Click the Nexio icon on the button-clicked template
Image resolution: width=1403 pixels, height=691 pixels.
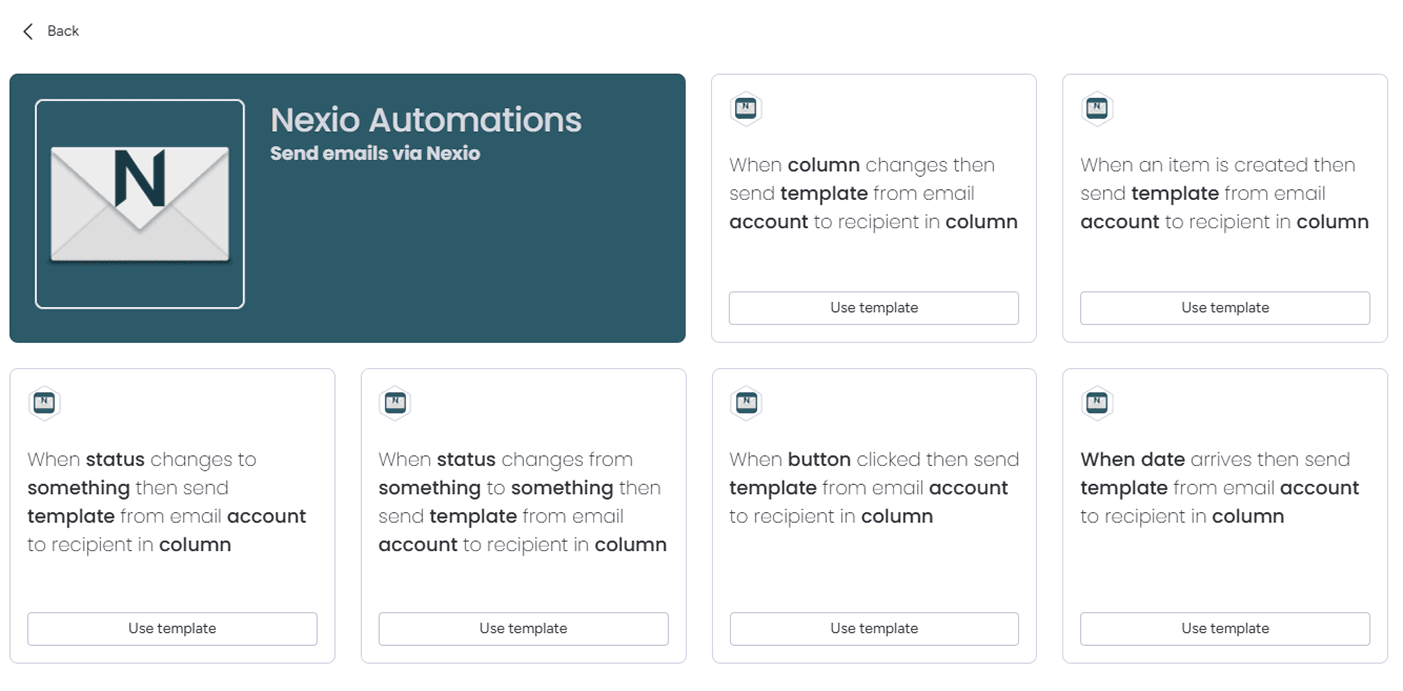pyautogui.click(x=745, y=403)
